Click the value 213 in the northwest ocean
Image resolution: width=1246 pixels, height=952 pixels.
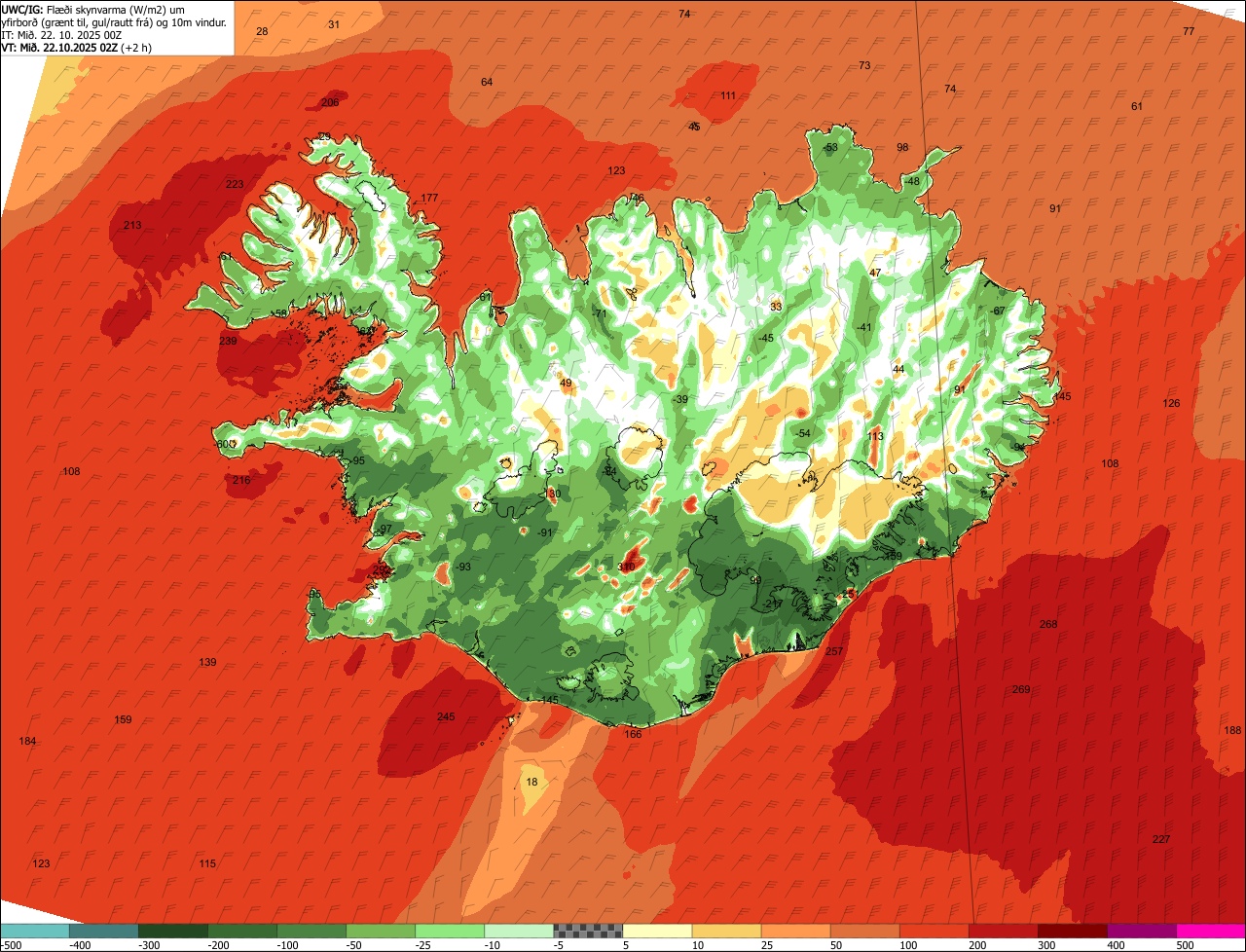133,225
